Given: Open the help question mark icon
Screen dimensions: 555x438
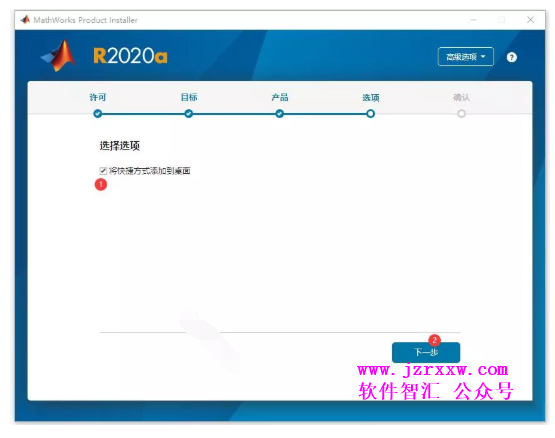Looking at the screenshot, I should [511, 57].
